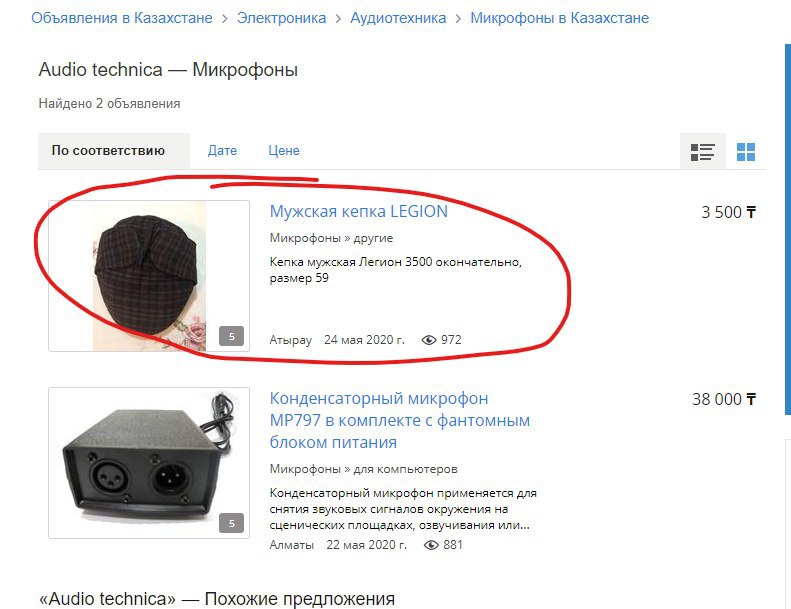Open the Мужская кепка LEGION listing
Viewport: 791px width, 609px height.
359,211
